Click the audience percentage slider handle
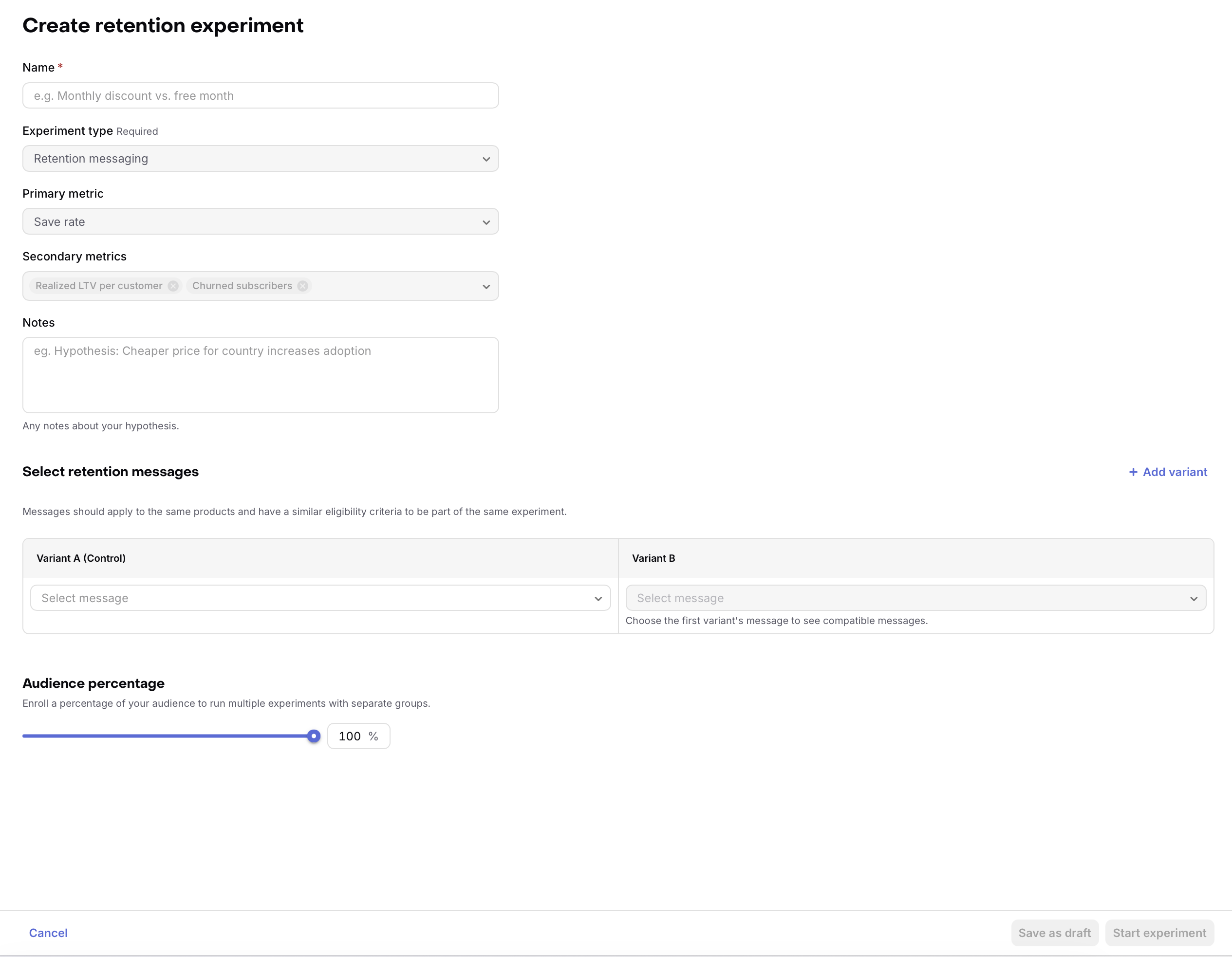Screen dimensions: 1232x957 (314, 736)
